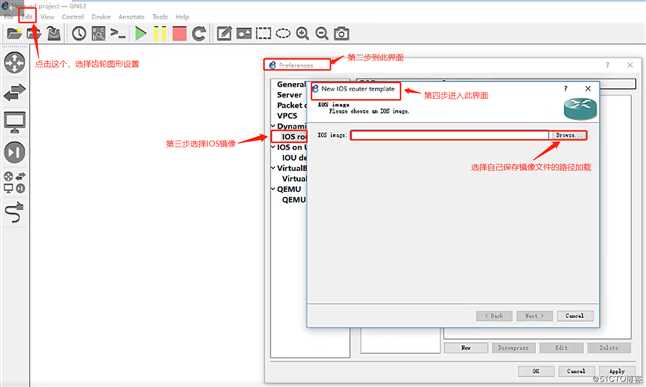
Task: Open the Edit menu
Action: (27, 16)
